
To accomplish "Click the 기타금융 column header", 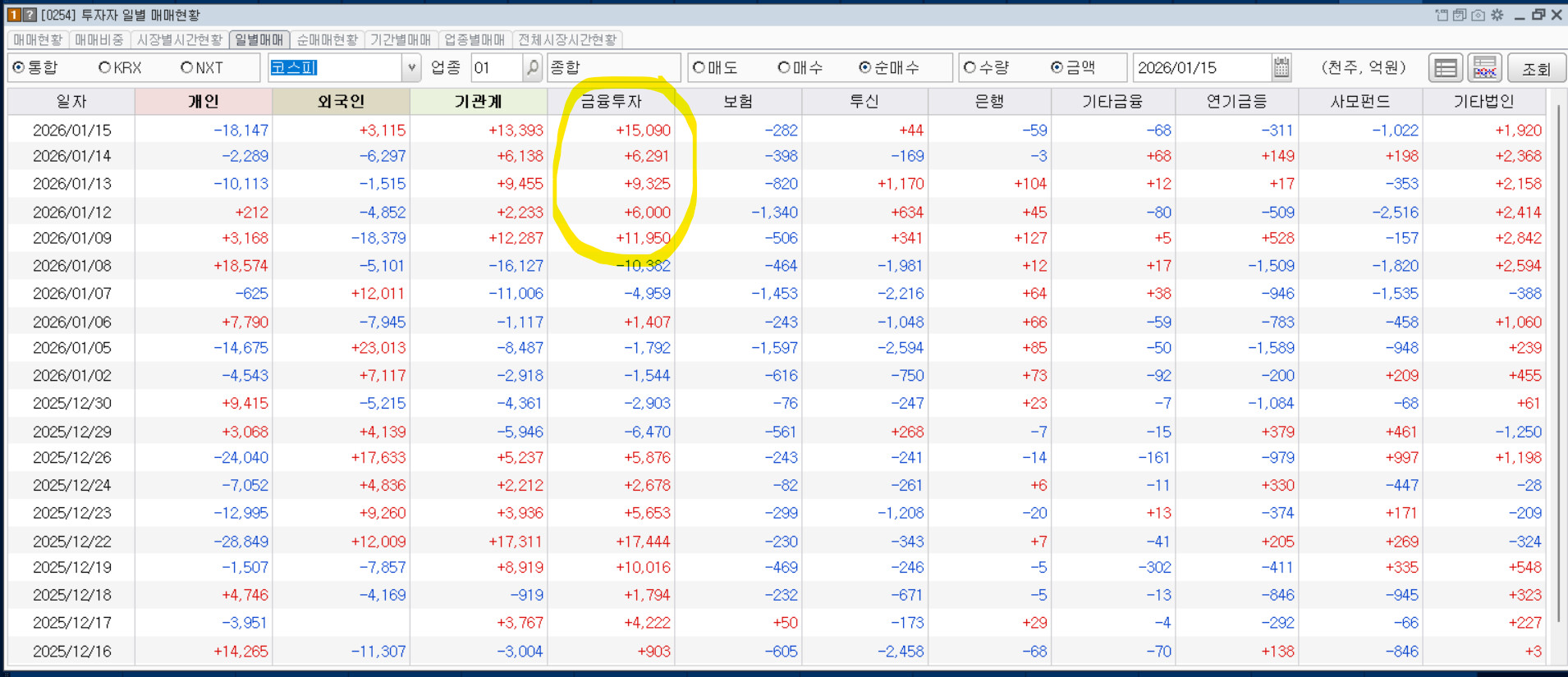I will tap(1113, 101).
